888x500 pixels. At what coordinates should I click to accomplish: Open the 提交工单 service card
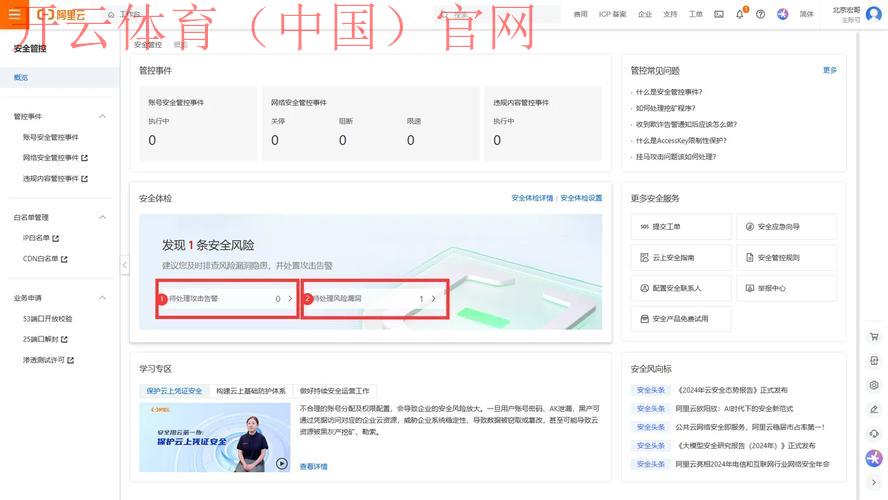coord(681,227)
